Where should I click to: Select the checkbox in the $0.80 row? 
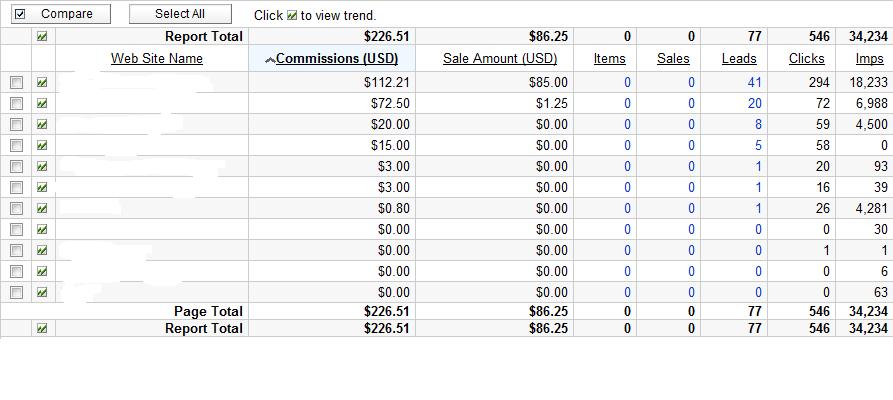click(x=17, y=209)
